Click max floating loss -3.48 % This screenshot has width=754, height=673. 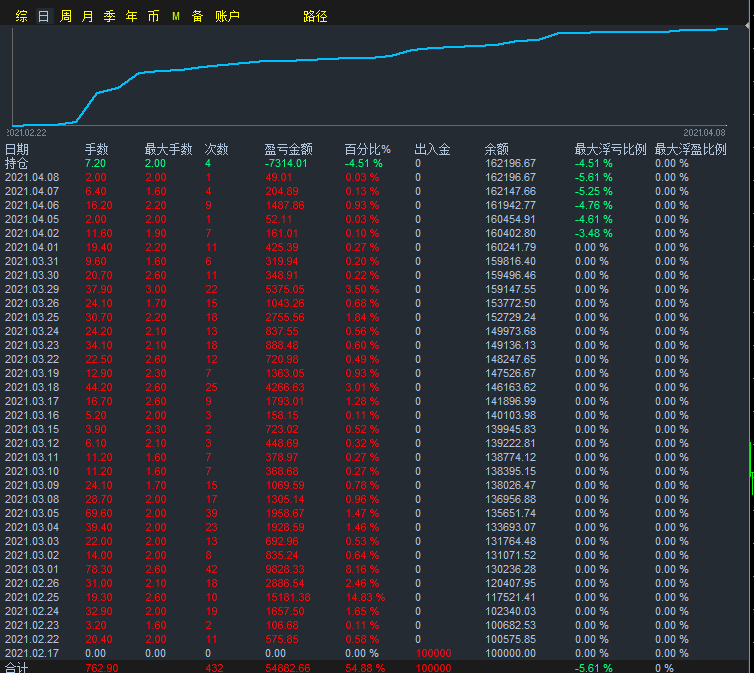(x=593, y=233)
